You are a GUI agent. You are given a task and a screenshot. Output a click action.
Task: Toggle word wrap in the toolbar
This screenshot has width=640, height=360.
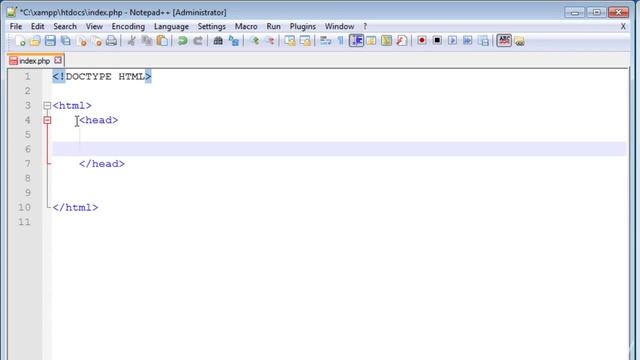(x=325, y=41)
